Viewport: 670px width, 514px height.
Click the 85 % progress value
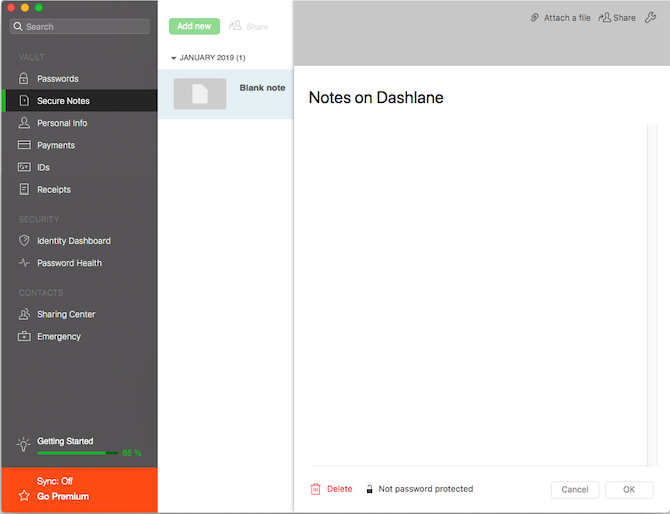click(x=132, y=453)
